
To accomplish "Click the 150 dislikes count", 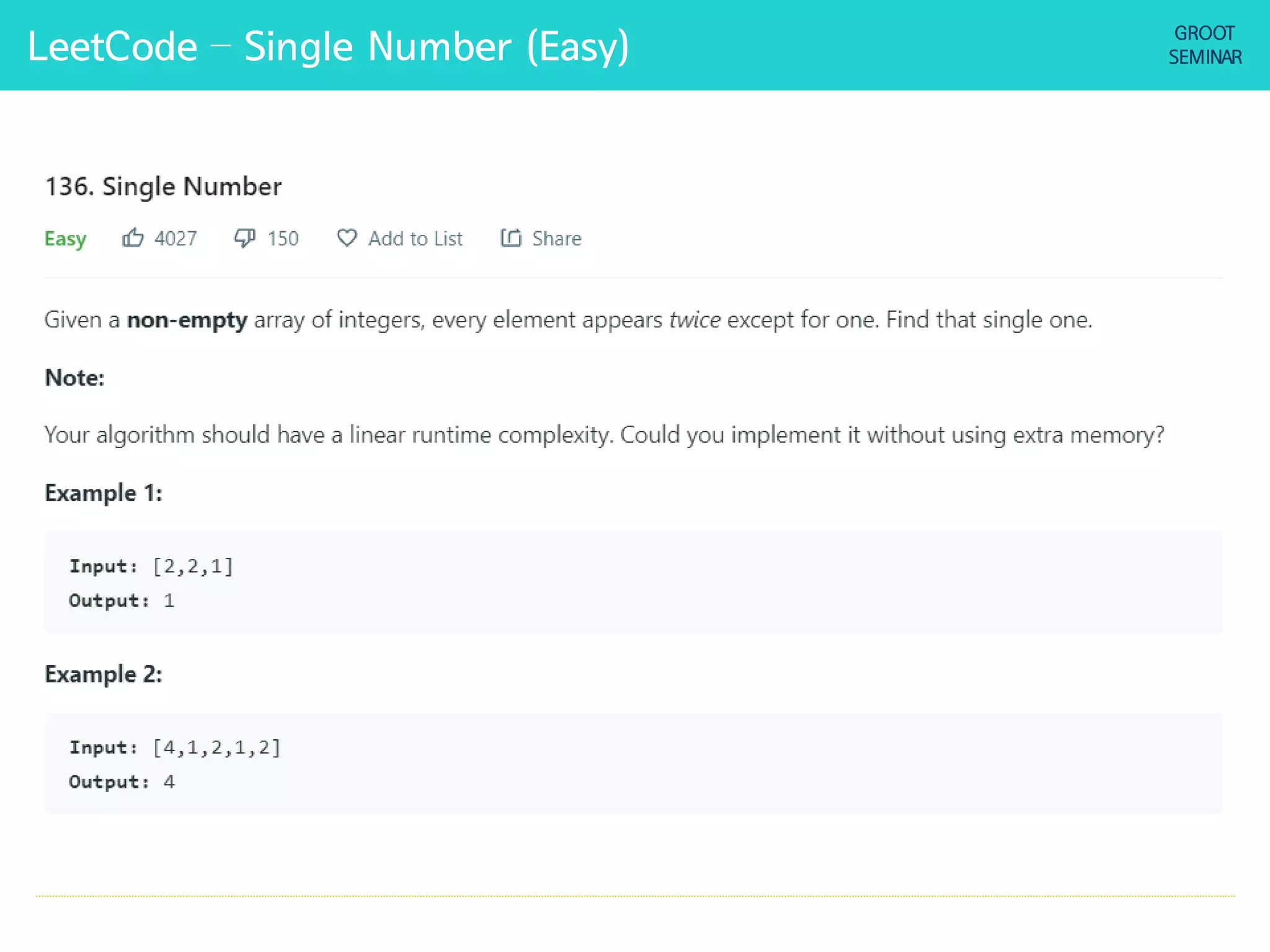I will tap(283, 239).
